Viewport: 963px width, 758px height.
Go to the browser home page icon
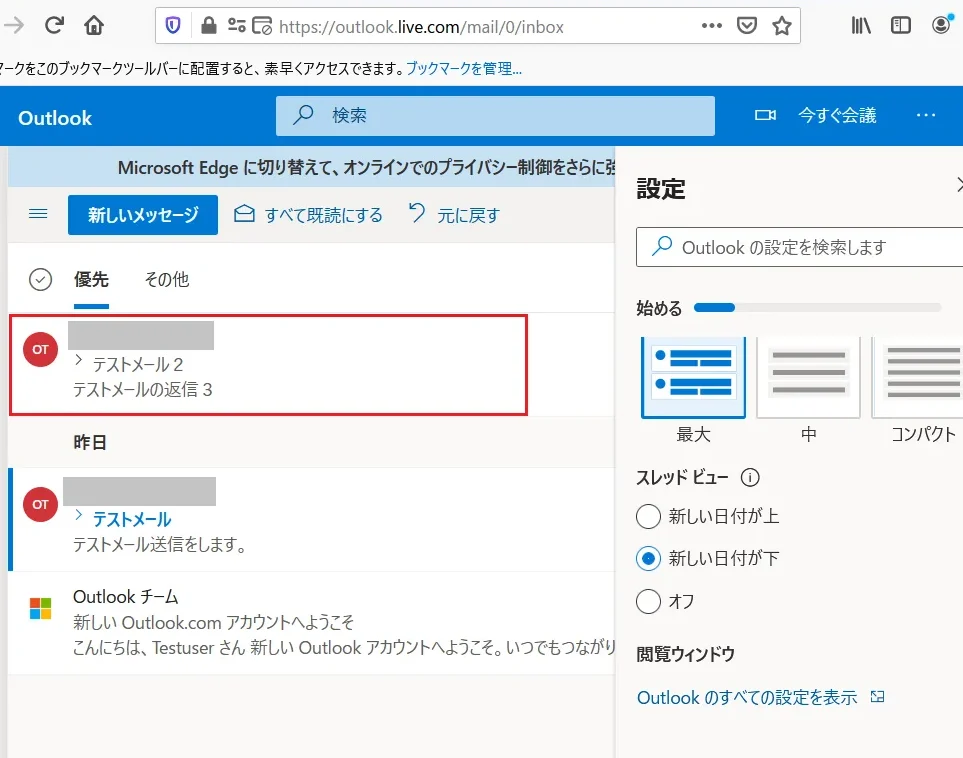[x=94, y=25]
